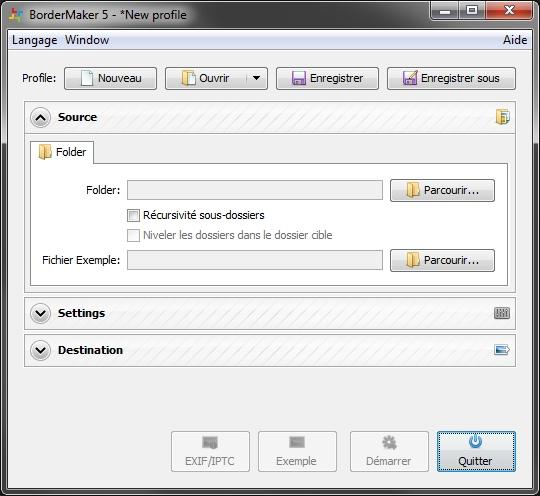Open the Ouvrir dropdown arrow
The height and width of the screenshot is (496, 540).
tap(257, 78)
